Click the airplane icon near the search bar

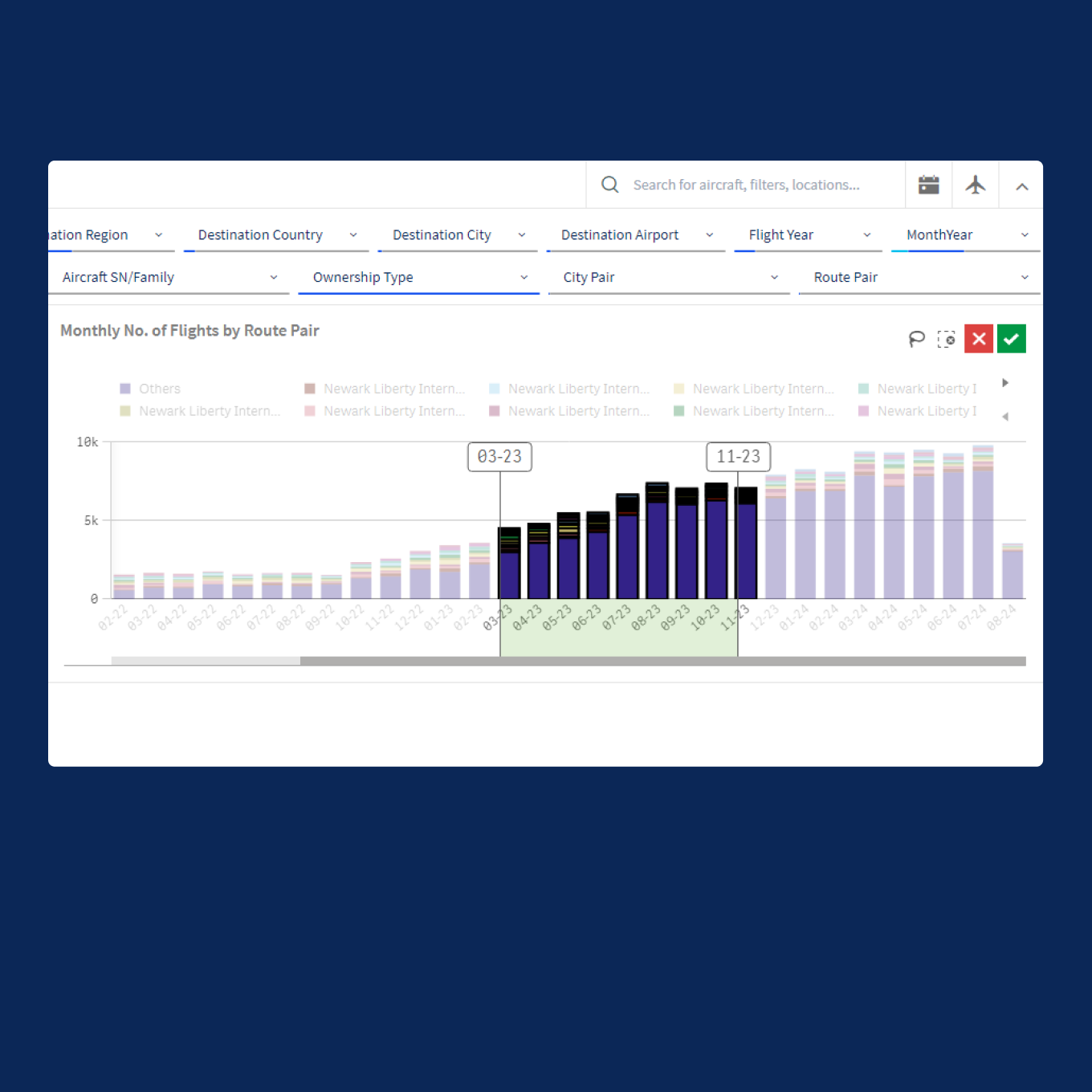[x=976, y=184]
